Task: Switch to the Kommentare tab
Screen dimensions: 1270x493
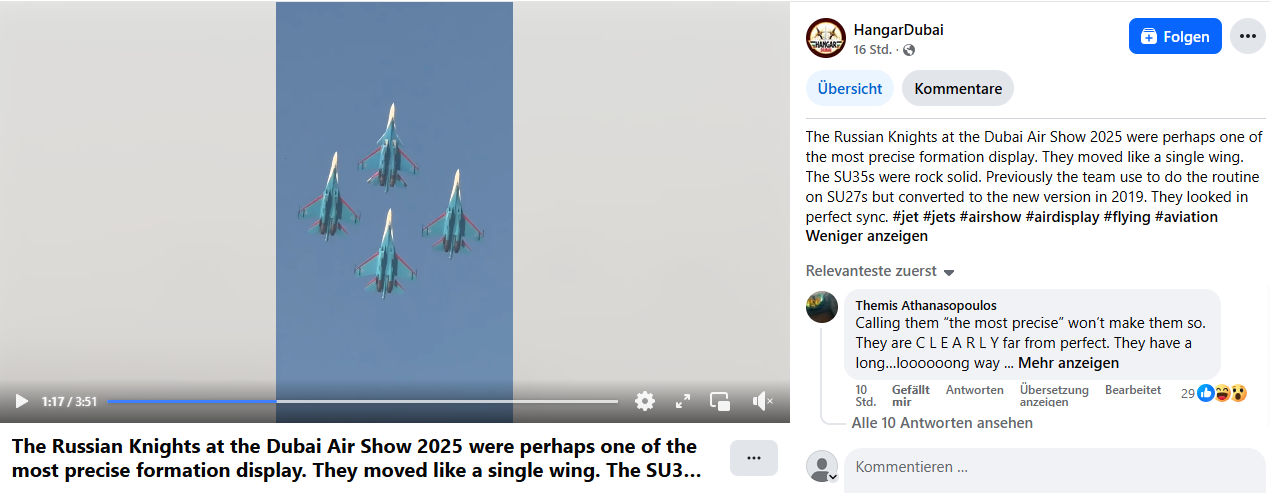Action: (x=958, y=88)
